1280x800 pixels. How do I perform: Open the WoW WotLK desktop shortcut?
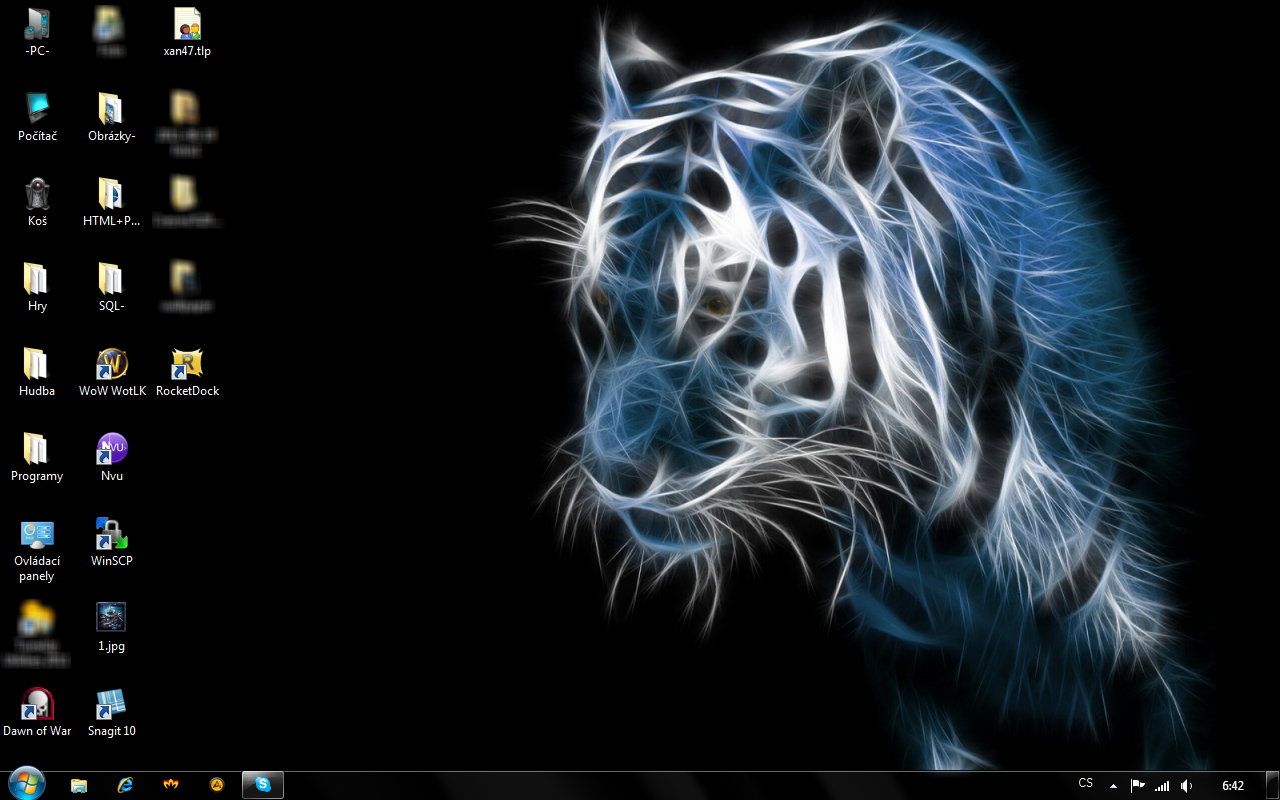[x=112, y=364]
